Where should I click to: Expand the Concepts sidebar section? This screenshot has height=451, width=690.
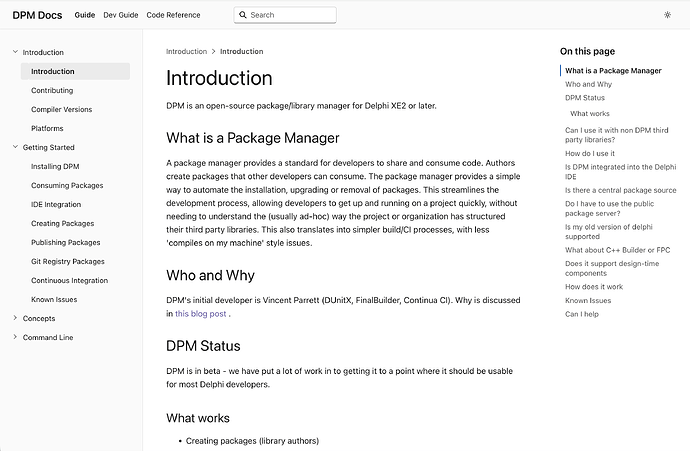15,318
